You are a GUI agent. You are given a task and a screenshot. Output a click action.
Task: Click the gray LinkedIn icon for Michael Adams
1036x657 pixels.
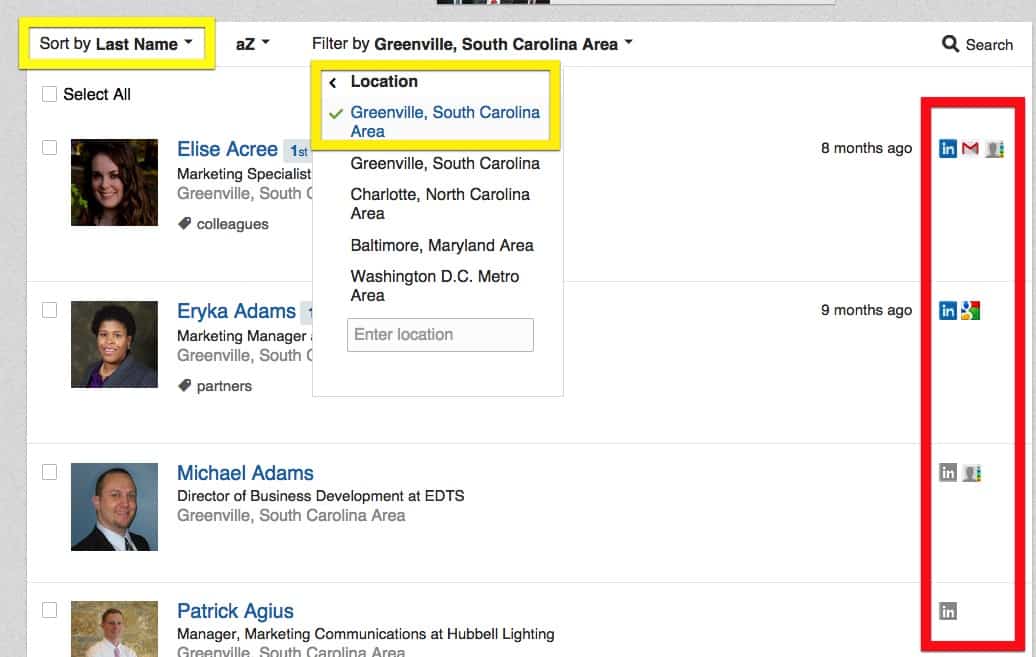click(948, 473)
